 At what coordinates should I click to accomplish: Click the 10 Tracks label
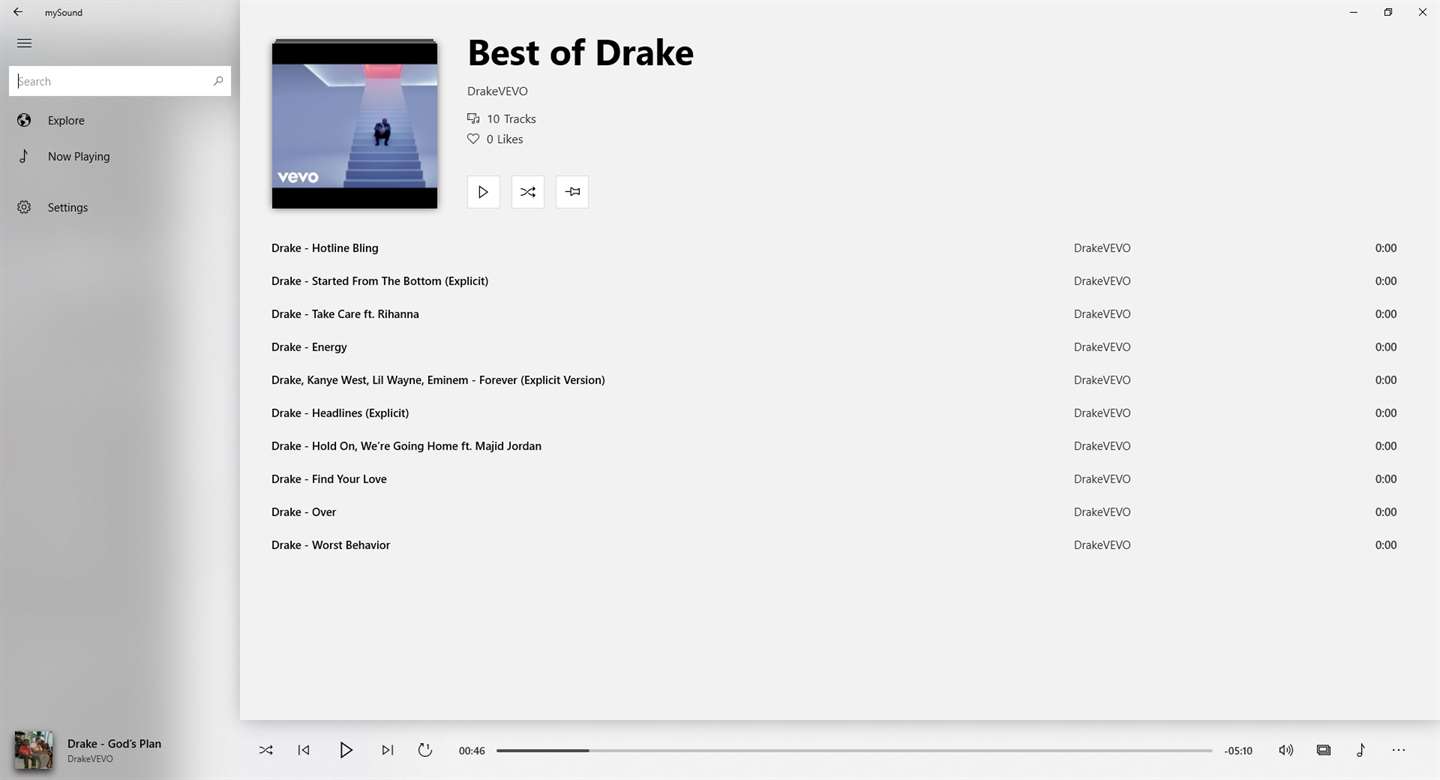coord(511,119)
